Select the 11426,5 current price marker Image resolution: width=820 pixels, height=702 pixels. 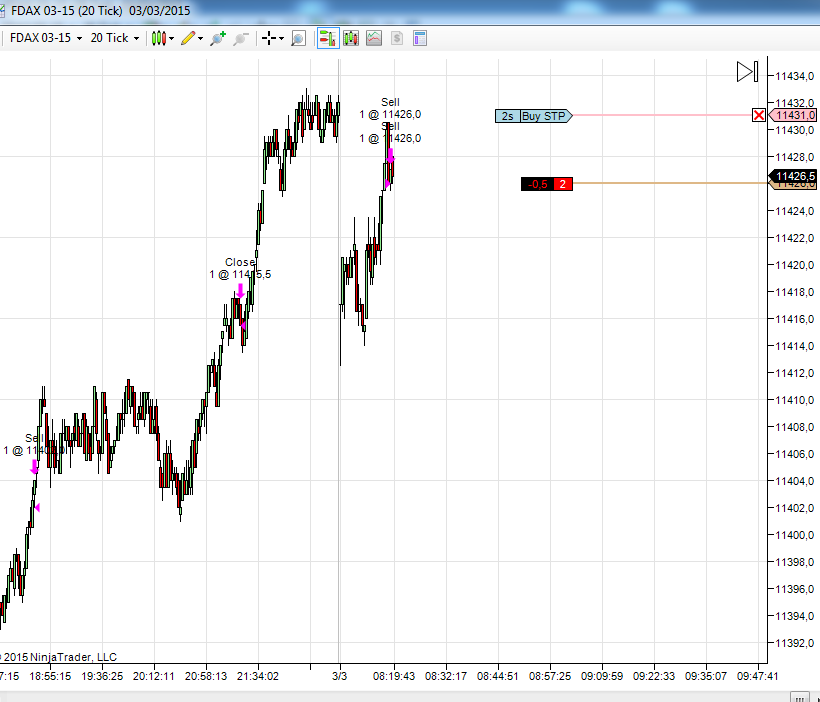[x=793, y=176]
